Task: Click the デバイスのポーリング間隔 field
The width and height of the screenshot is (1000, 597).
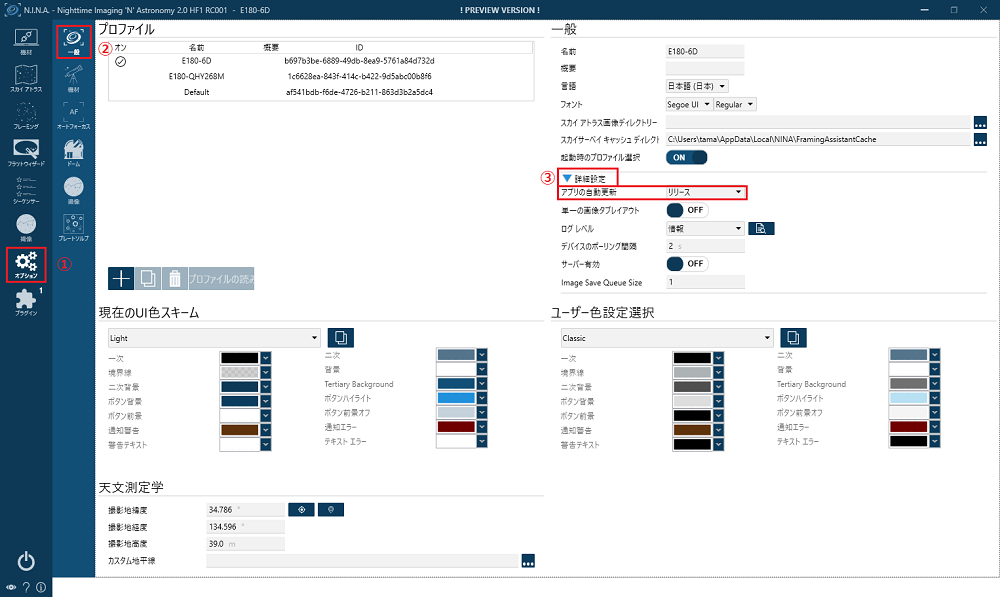Action: click(705, 246)
